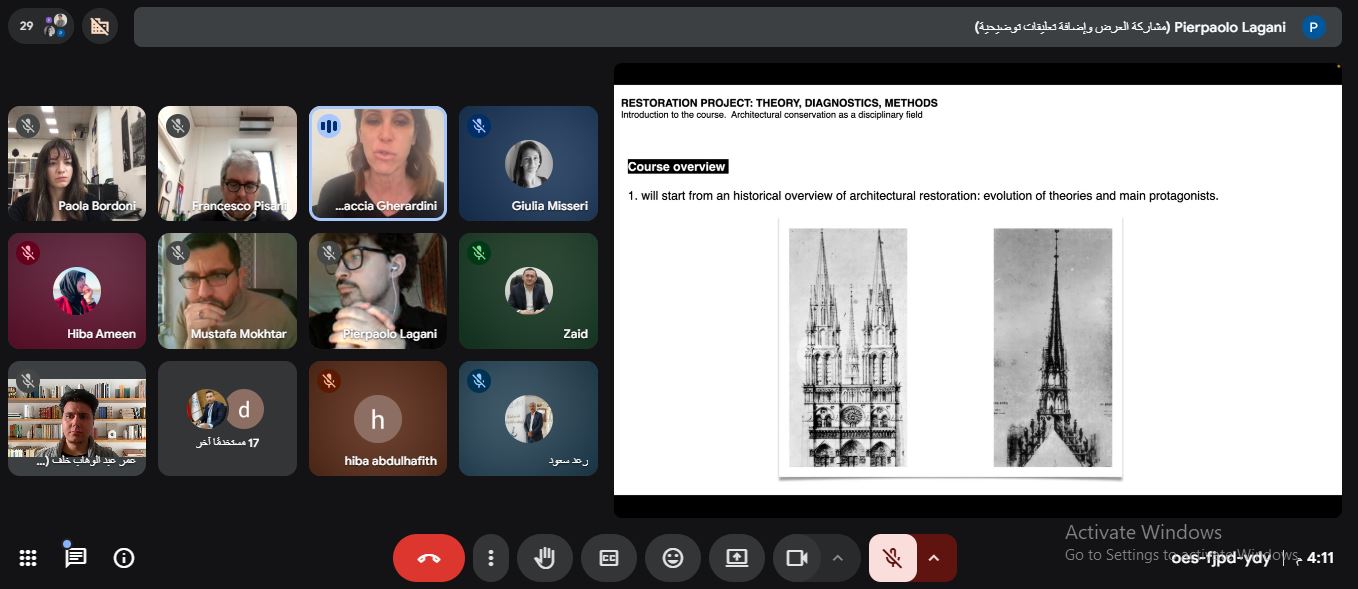Click Mustafa Mokhtar's video tile

click(227, 290)
